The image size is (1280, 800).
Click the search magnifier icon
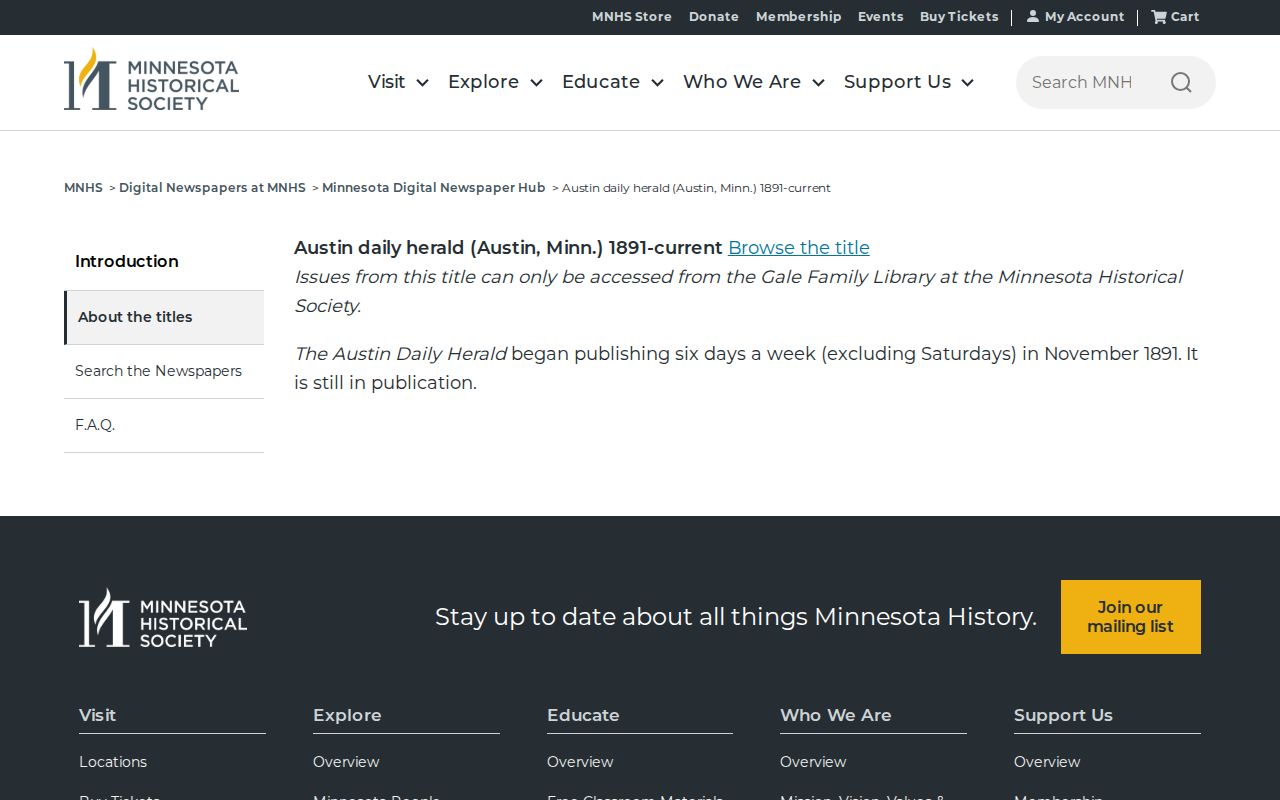click(1181, 82)
